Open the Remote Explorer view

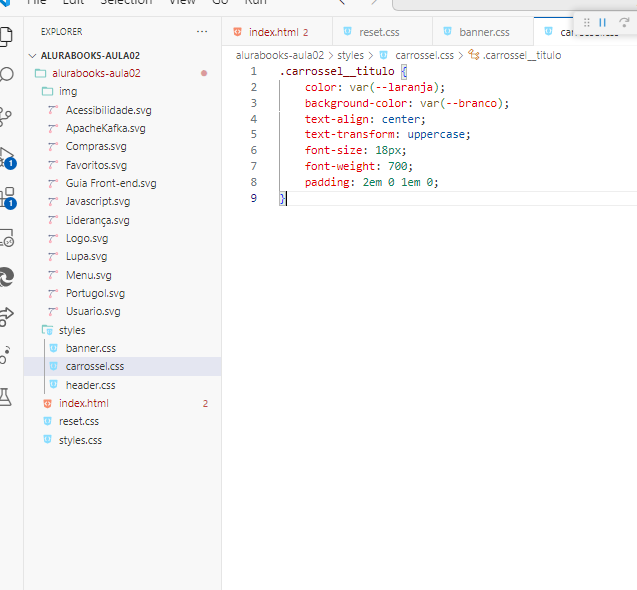(x=6, y=237)
